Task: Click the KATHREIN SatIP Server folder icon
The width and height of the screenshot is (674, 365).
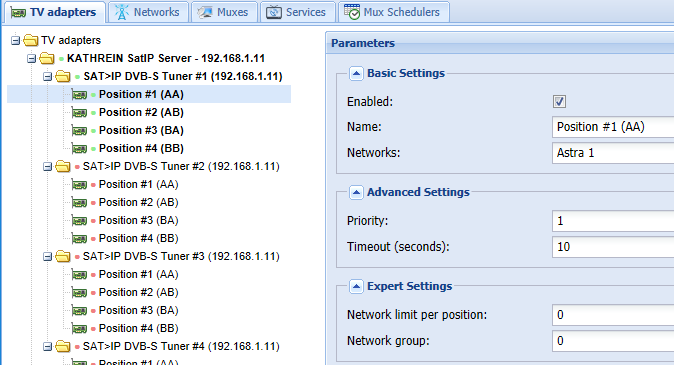Action: (x=47, y=58)
